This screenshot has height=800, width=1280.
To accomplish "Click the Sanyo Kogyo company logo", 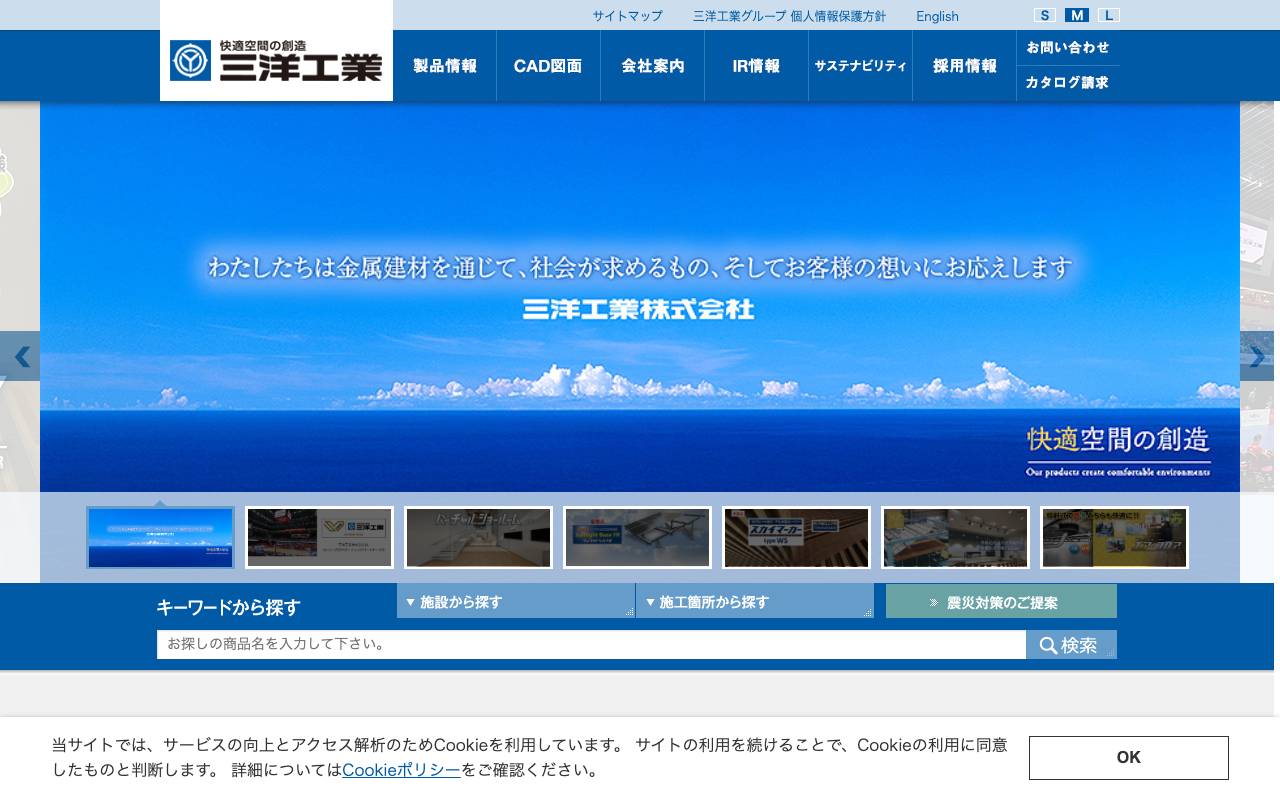I will click(x=277, y=62).
